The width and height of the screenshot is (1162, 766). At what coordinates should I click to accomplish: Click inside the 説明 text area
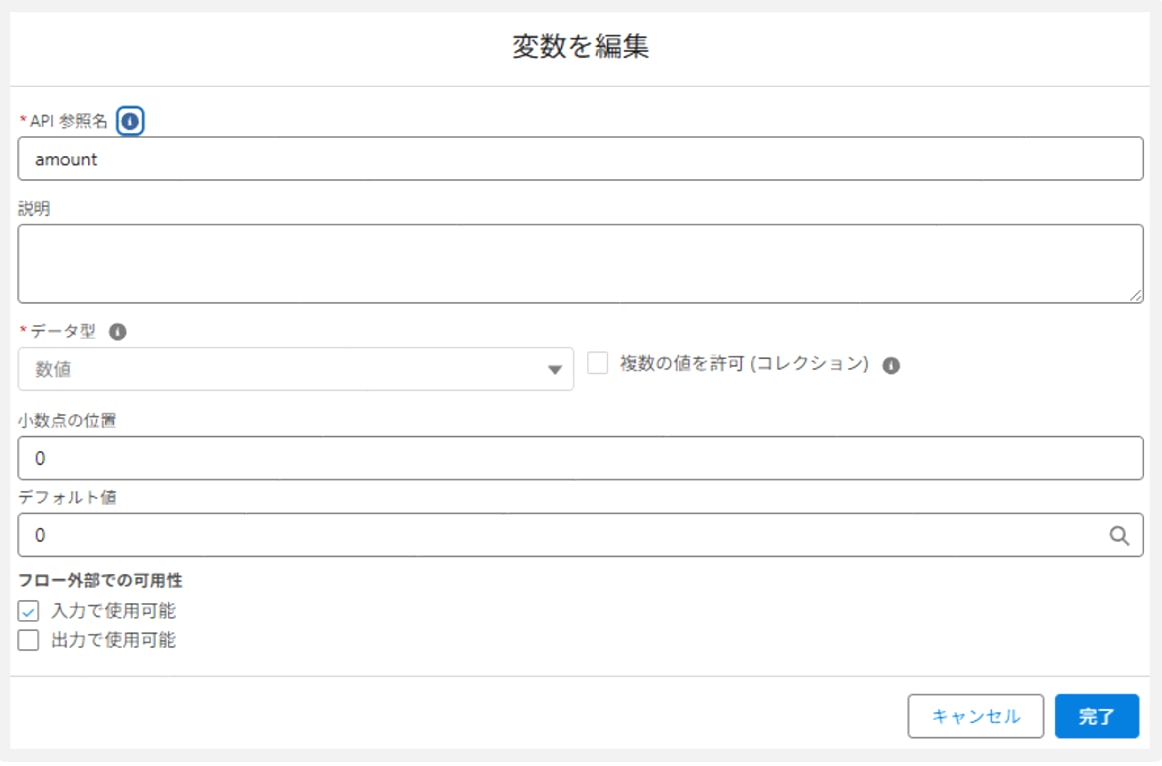click(580, 263)
